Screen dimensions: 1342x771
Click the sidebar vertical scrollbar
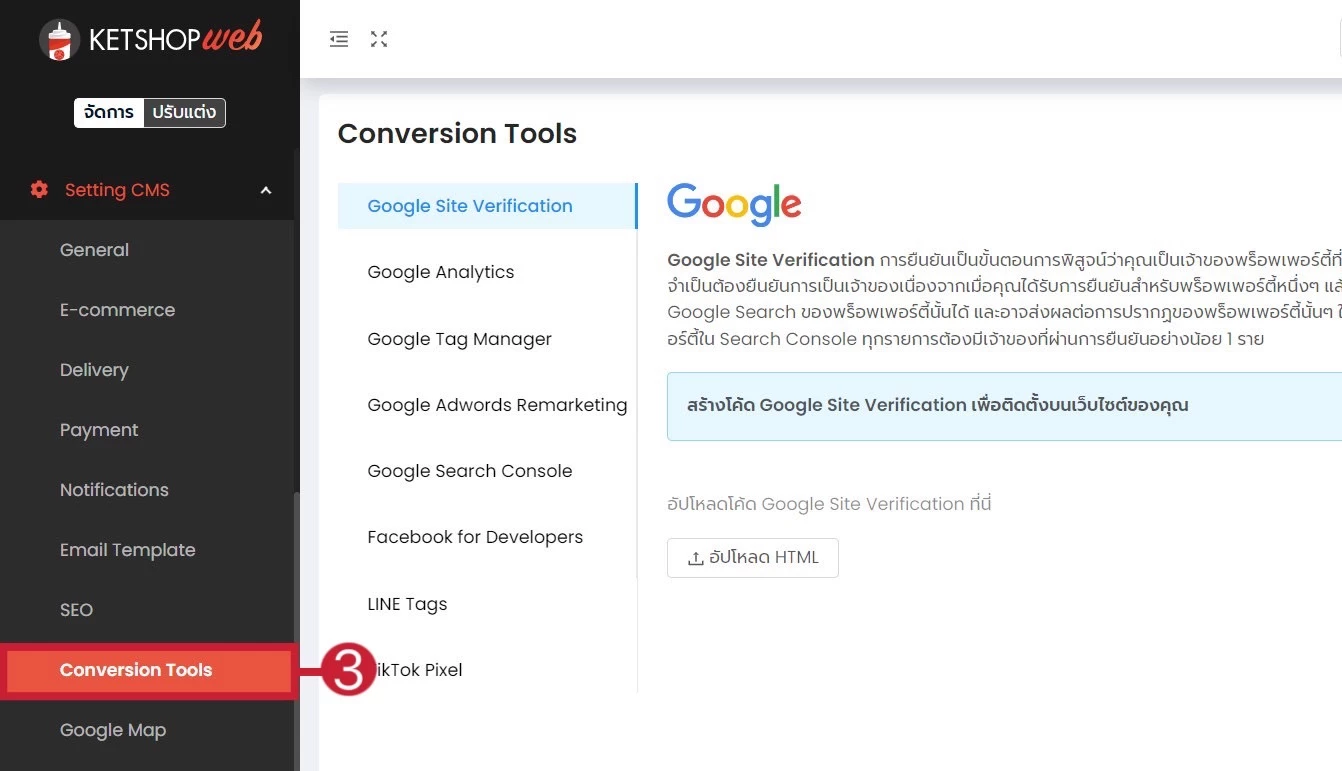point(297,630)
